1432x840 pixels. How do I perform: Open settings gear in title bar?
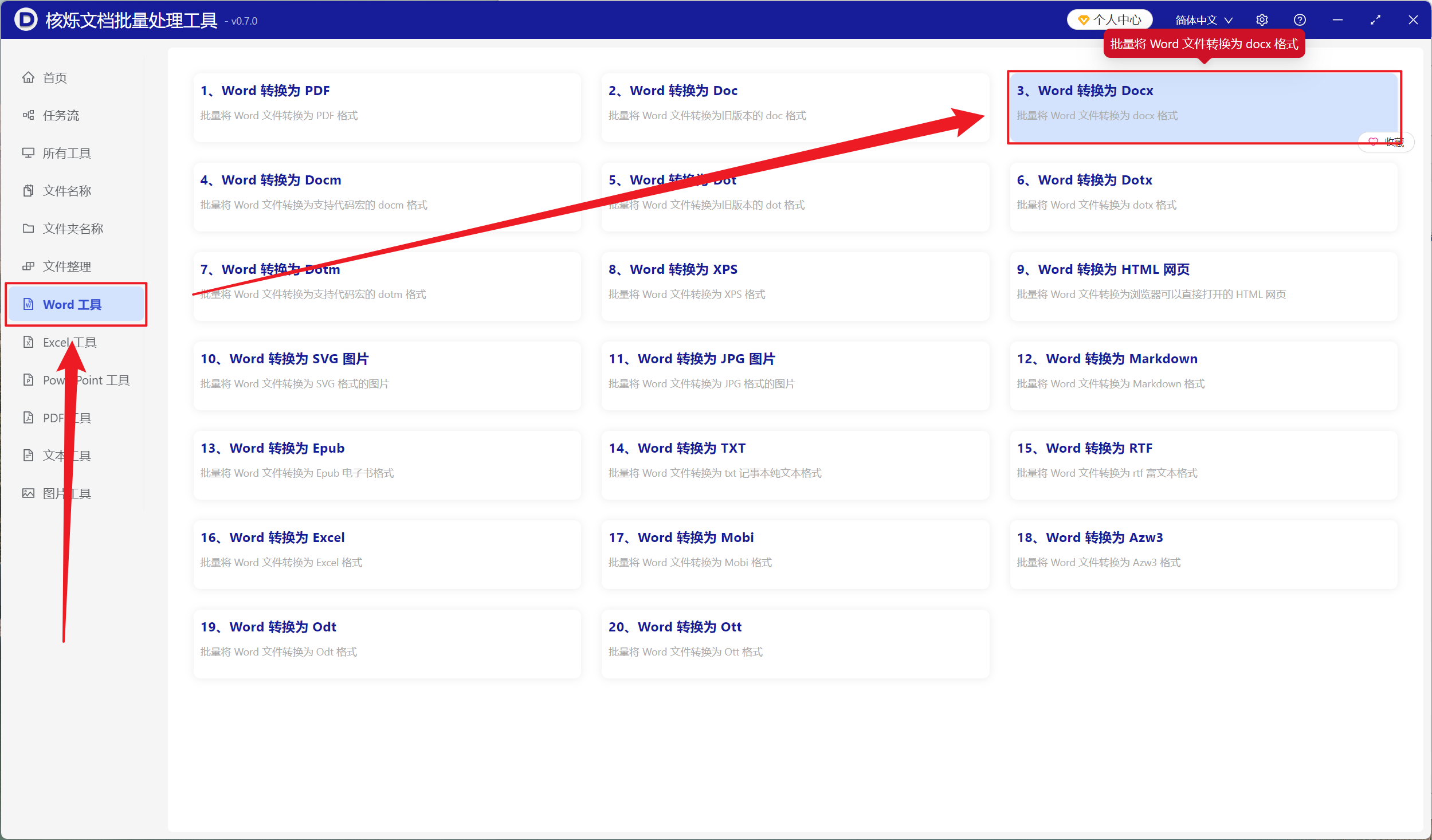tap(1262, 20)
